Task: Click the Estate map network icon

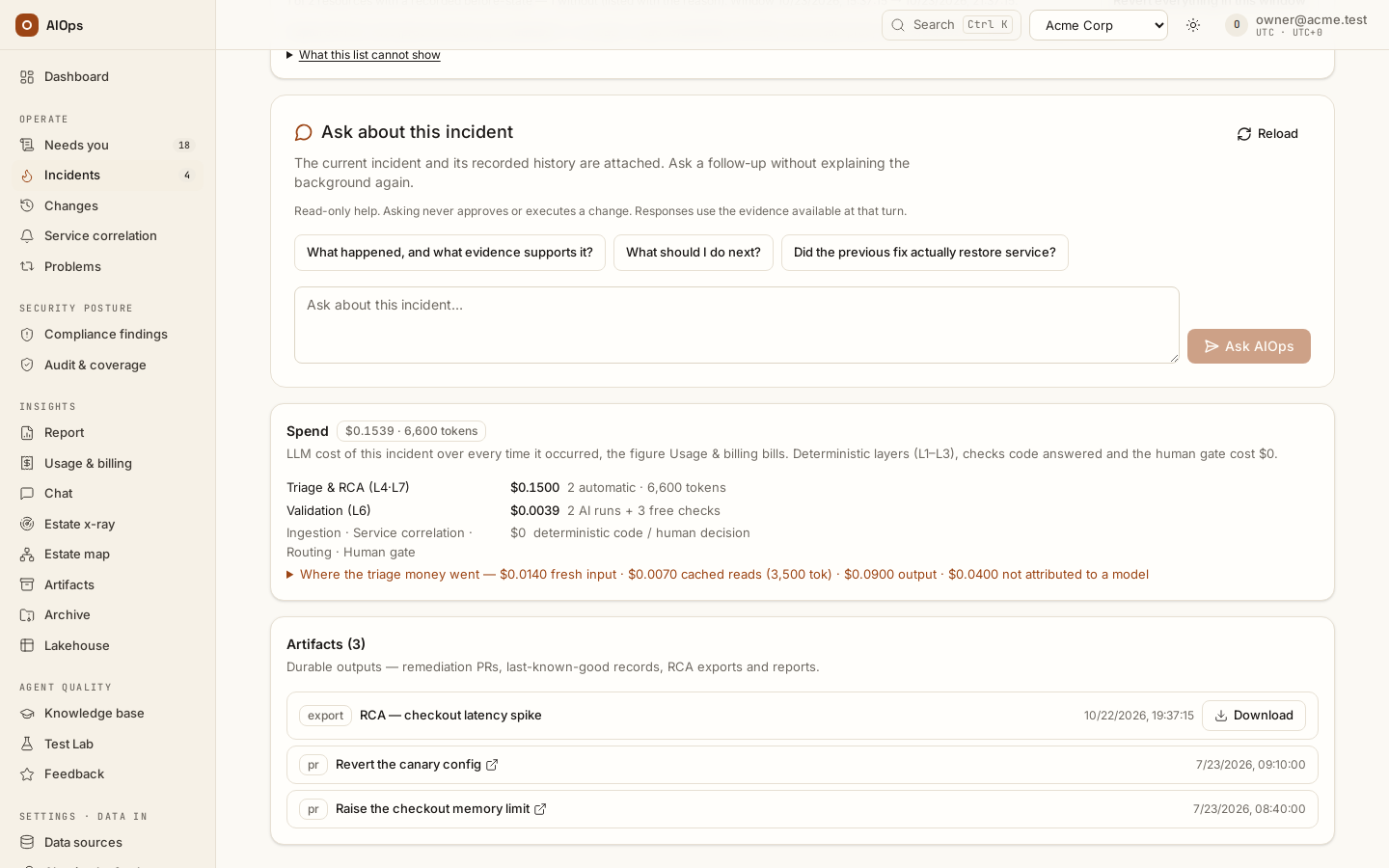Action: click(27, 555)
